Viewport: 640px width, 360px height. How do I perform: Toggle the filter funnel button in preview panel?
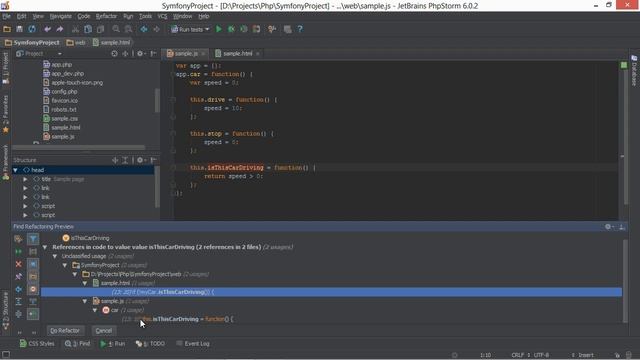click(x=33, y=239)
